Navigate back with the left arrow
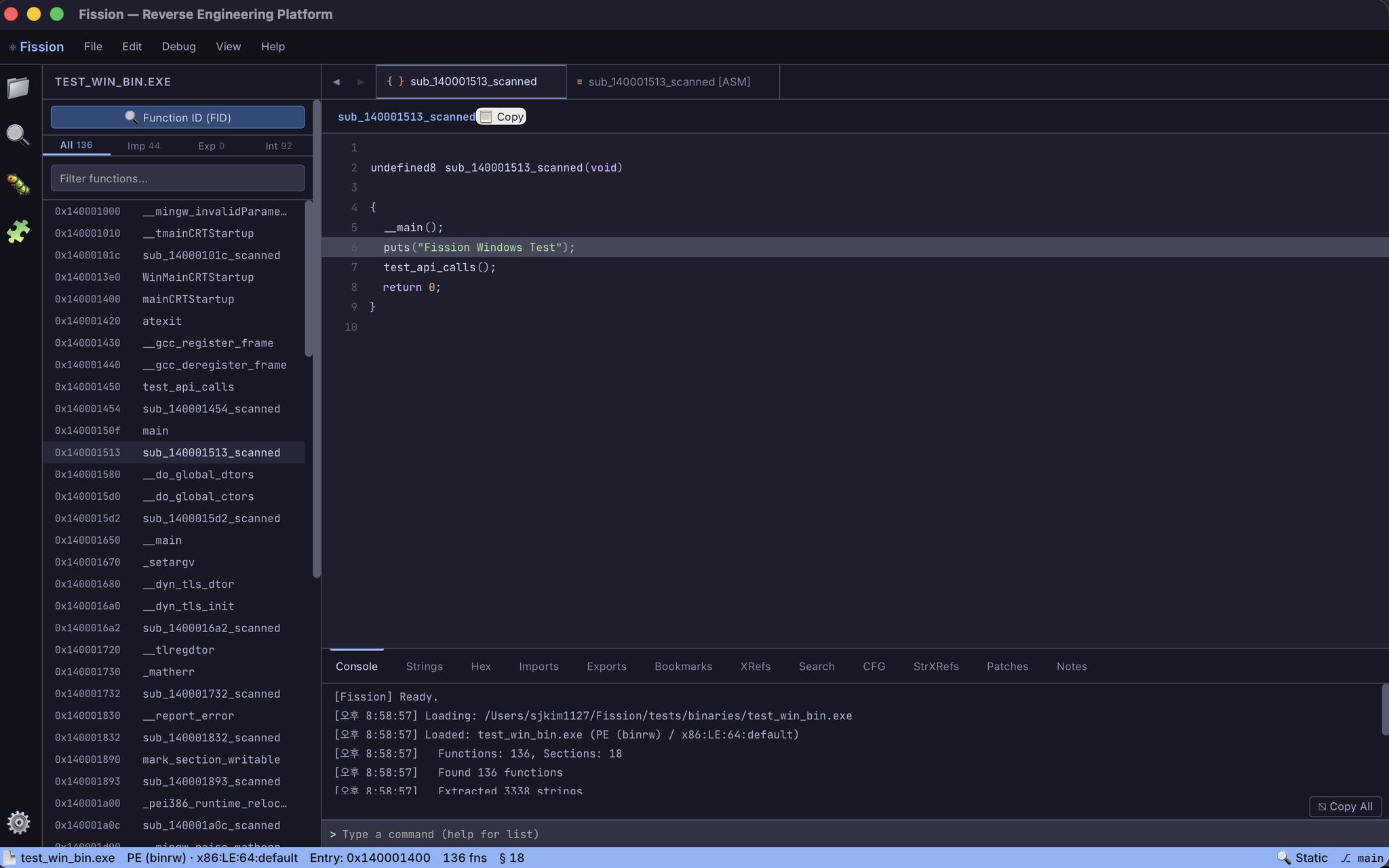Image resolution: width=1389 pixels, height=868 pixels. 336,82
